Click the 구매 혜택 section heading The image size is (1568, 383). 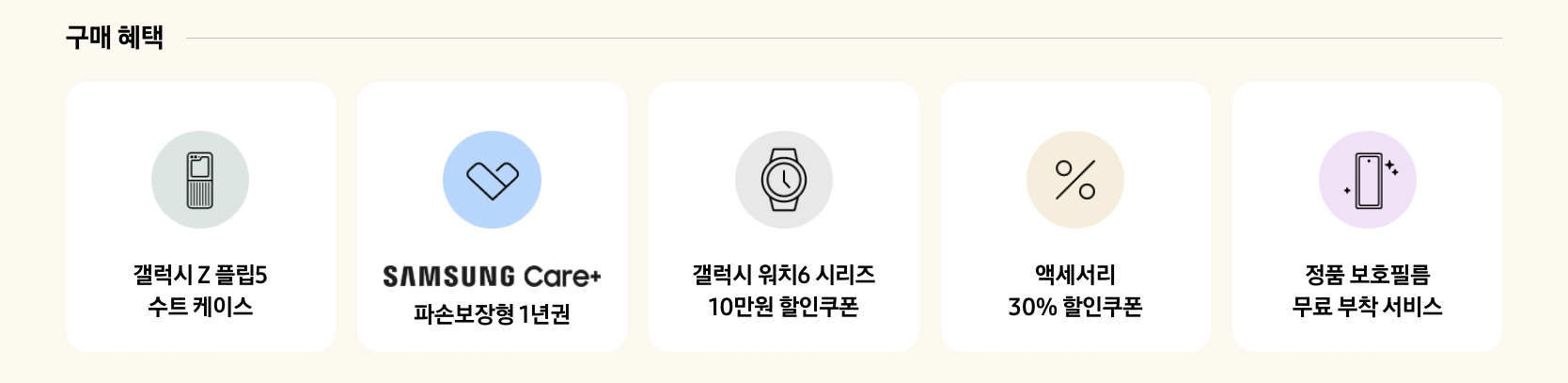click(115, 38)
